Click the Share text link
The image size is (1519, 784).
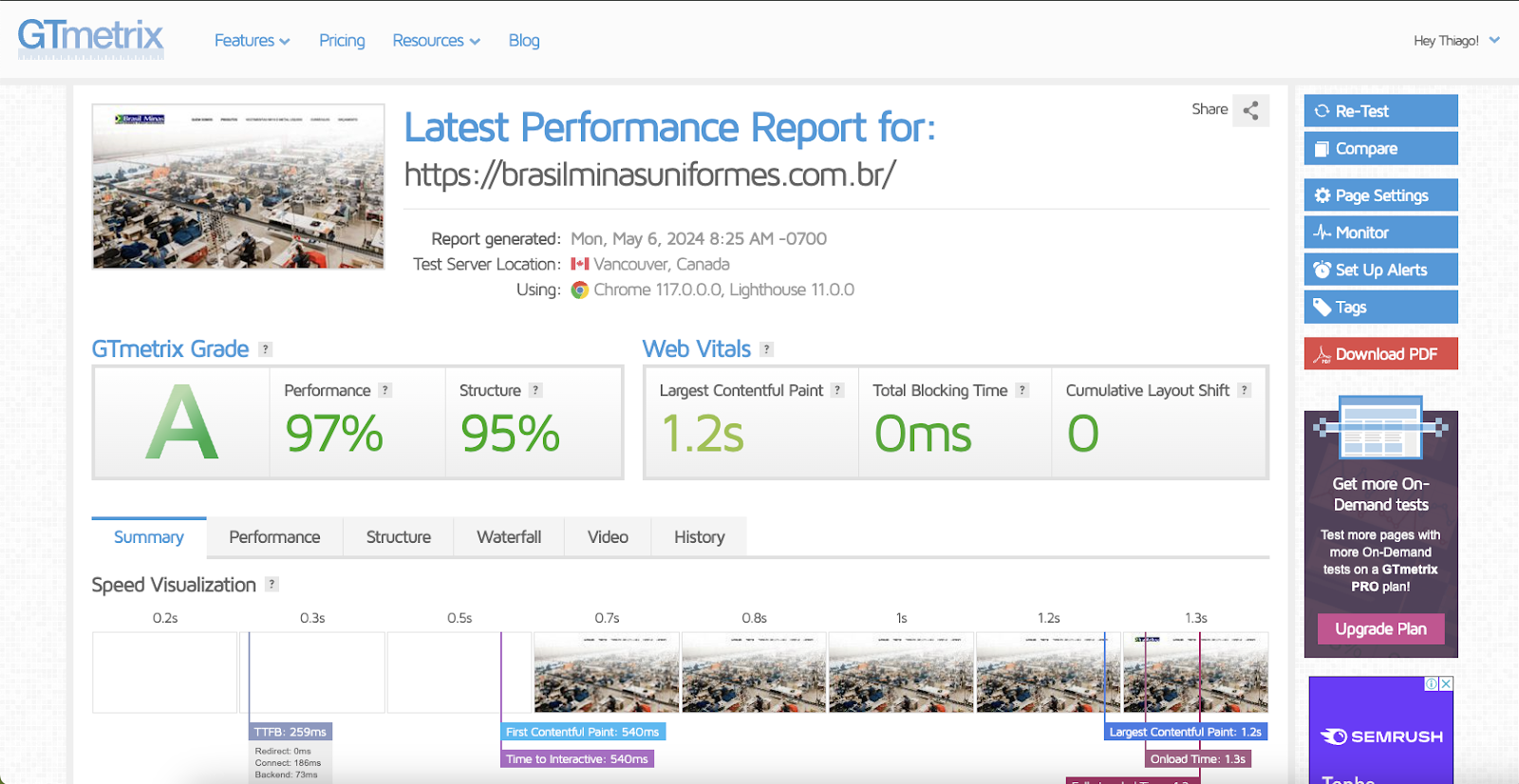[1210, 109]
